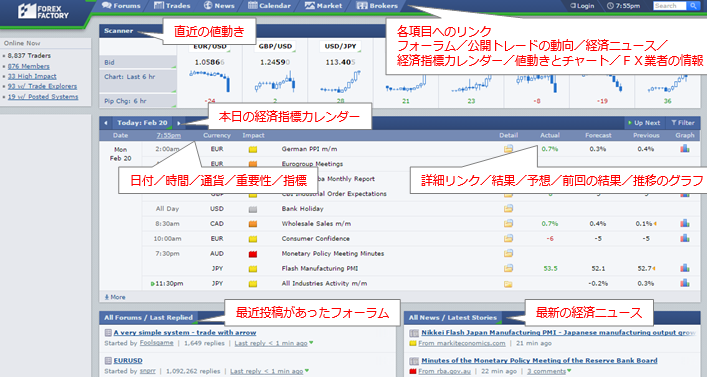
Task: Open detail folder for Bank Holiday
Action: pos(508,208)
